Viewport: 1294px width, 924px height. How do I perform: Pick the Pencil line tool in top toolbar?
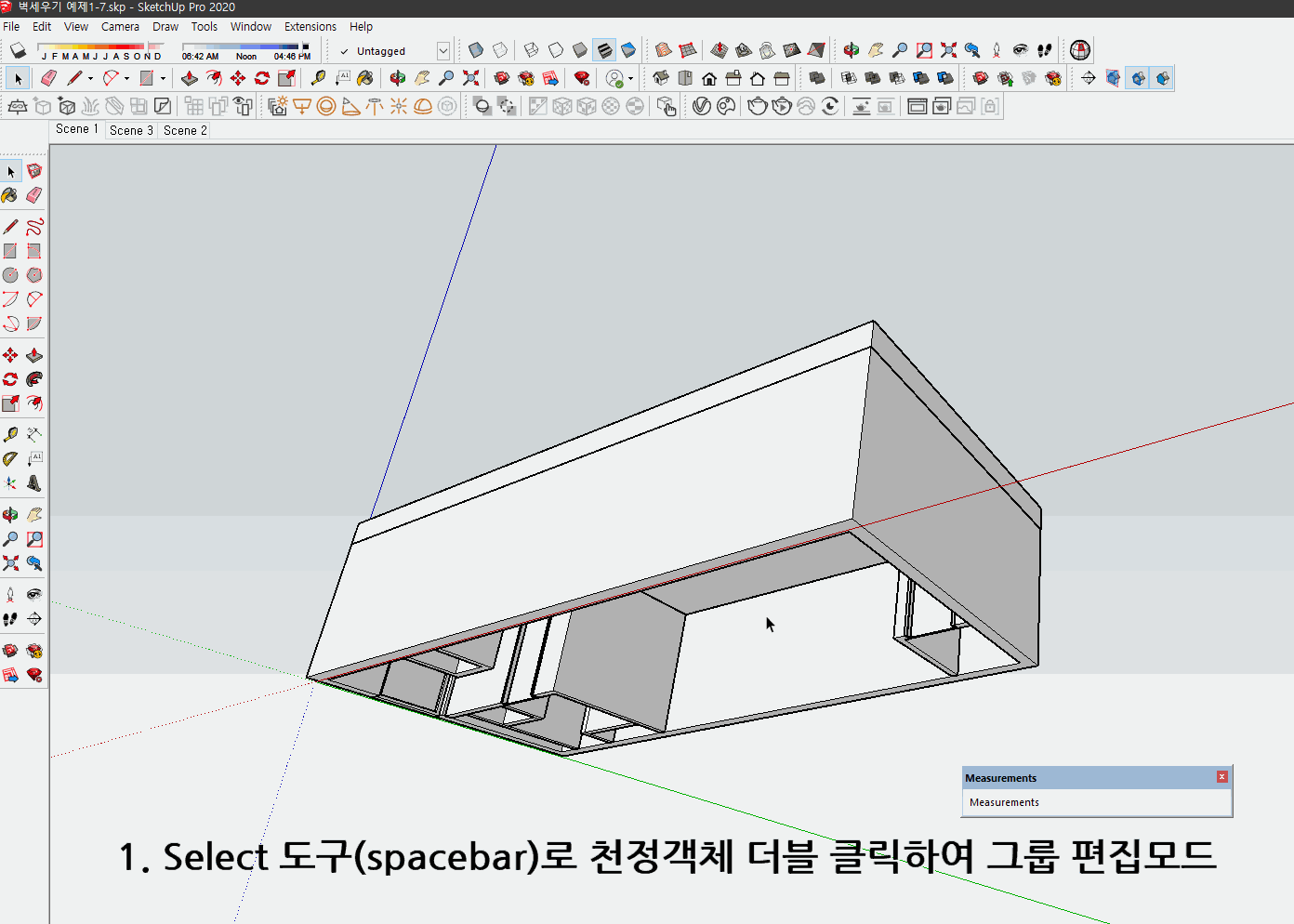pos(74,78)
